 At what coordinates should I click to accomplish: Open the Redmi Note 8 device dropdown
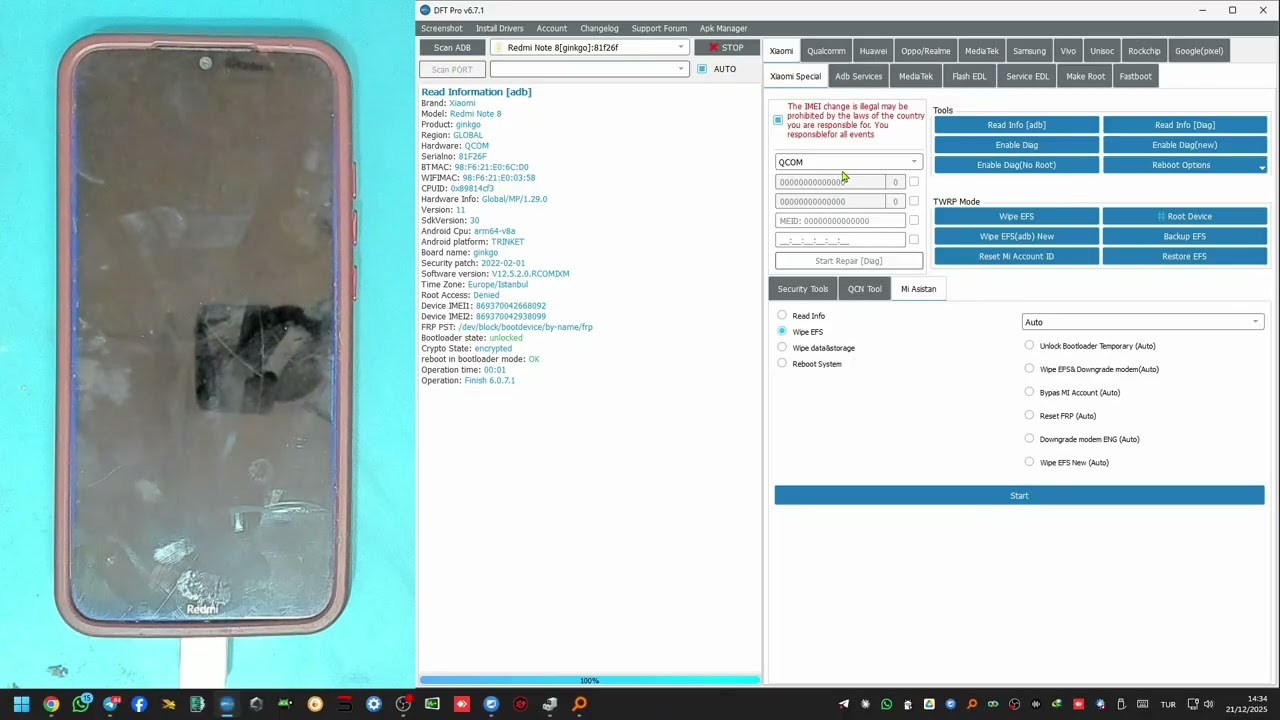coord(590,47)
